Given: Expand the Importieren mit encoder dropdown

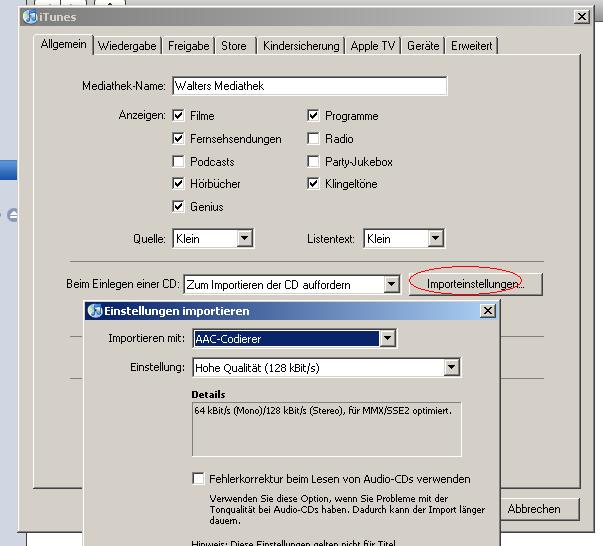Looking at the screenshot, I should [387, 339].
